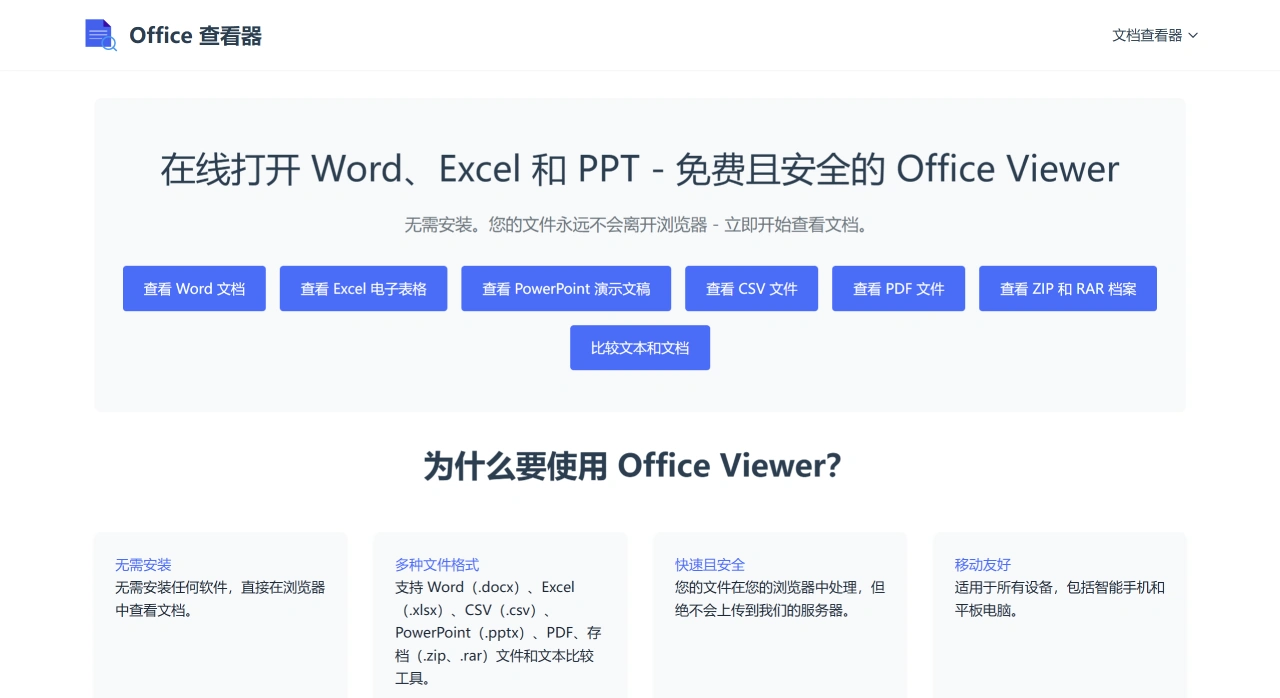Click the chevron next to 文档查看器
Image resolution: width=1280 pixels, height=698 pixels.
(x=1193, y=36)
